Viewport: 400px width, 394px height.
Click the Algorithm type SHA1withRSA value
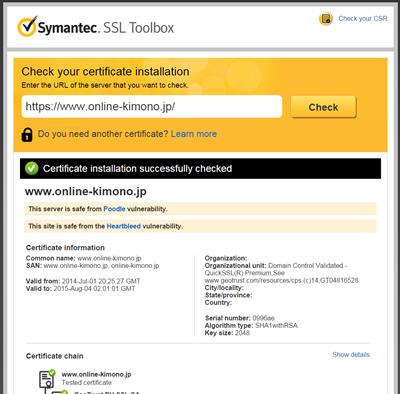[276, 326]
